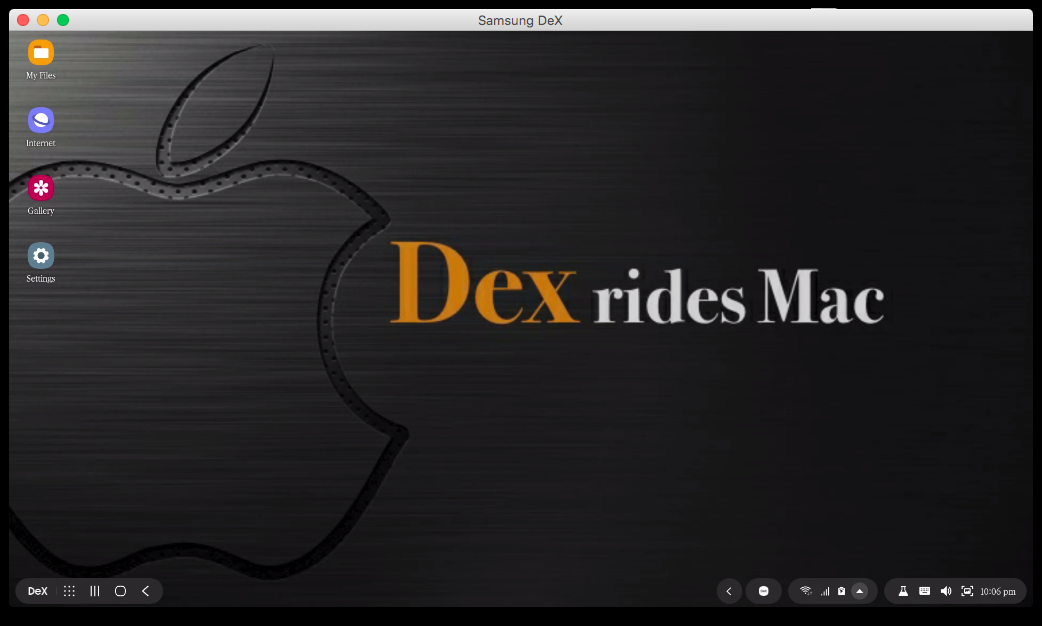Open the notifications bubble icon

(x=763, y=591)
